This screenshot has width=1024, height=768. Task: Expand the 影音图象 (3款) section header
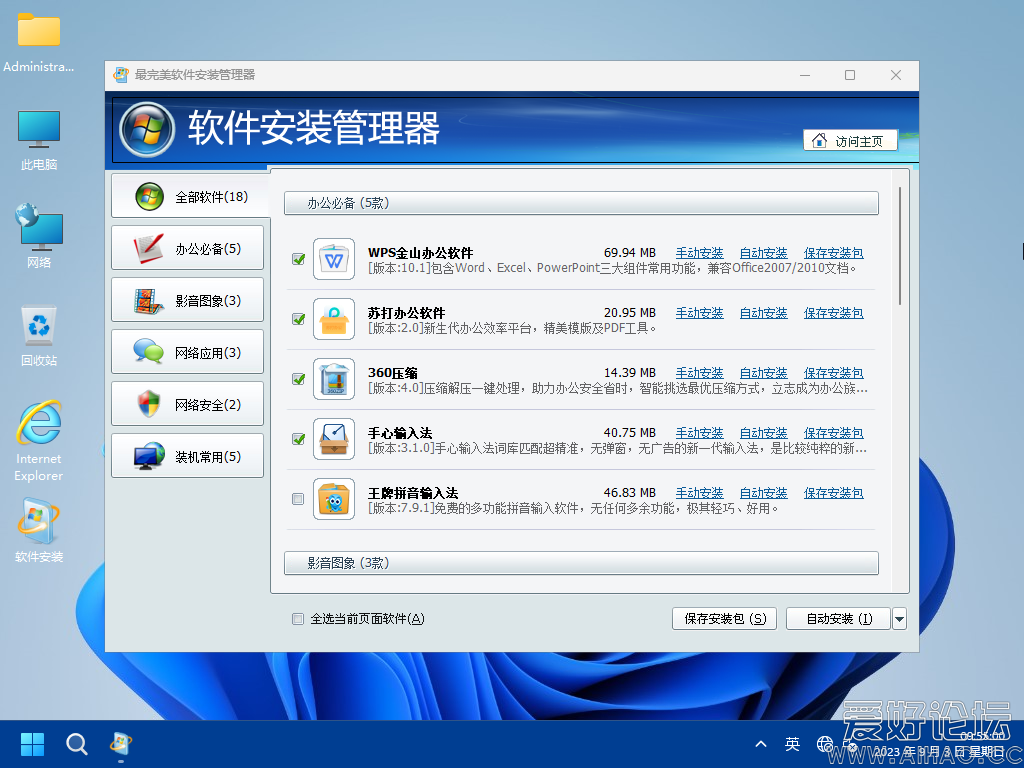point(580,563)
